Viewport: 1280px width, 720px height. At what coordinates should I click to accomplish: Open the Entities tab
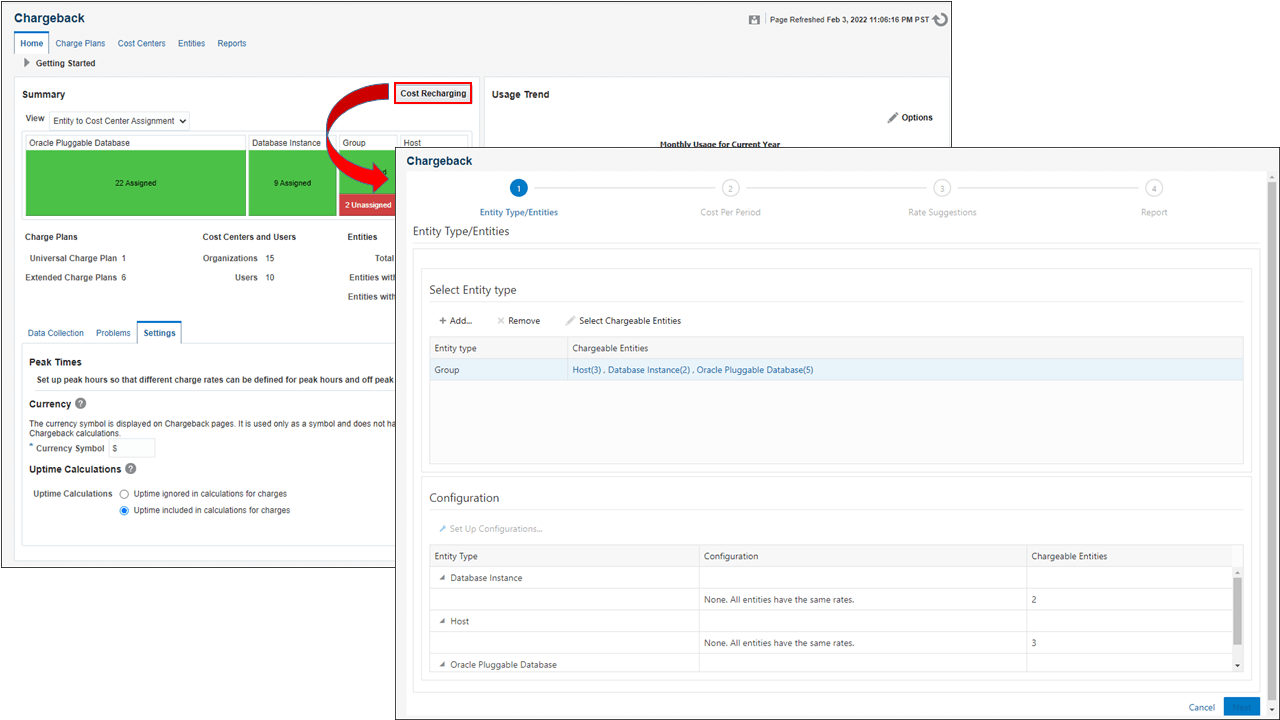coord(191,43)
